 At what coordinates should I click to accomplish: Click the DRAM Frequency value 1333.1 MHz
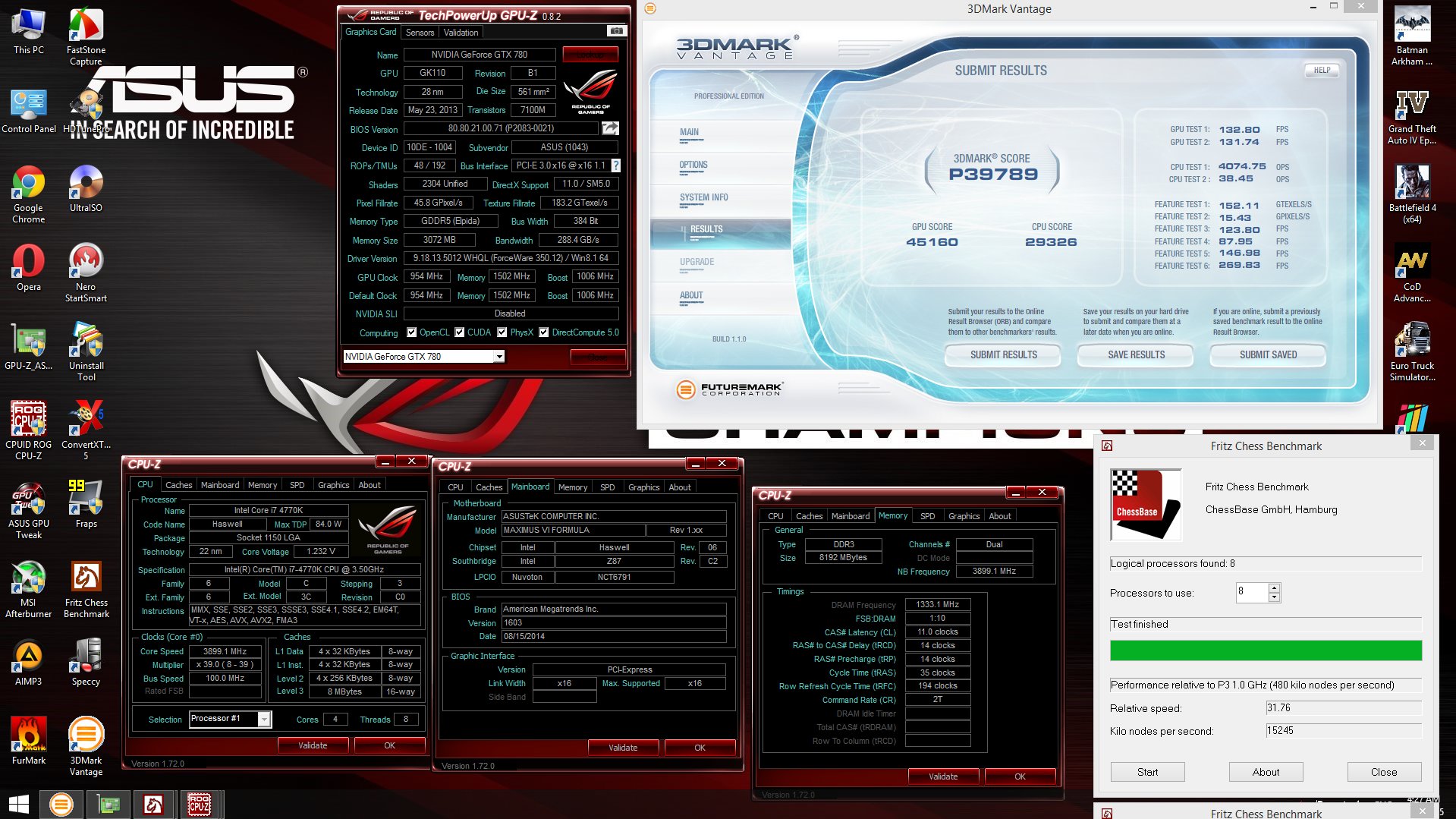point(937,605)
